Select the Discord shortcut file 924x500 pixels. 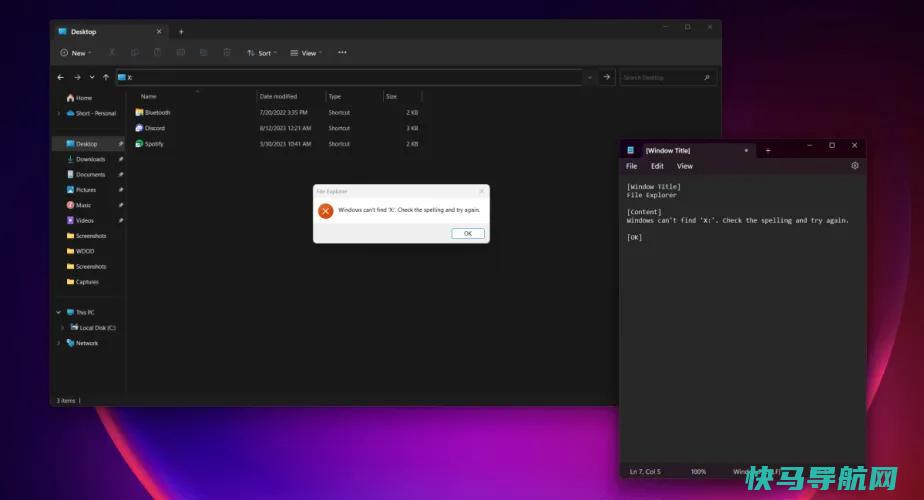[x=150, y=128]
